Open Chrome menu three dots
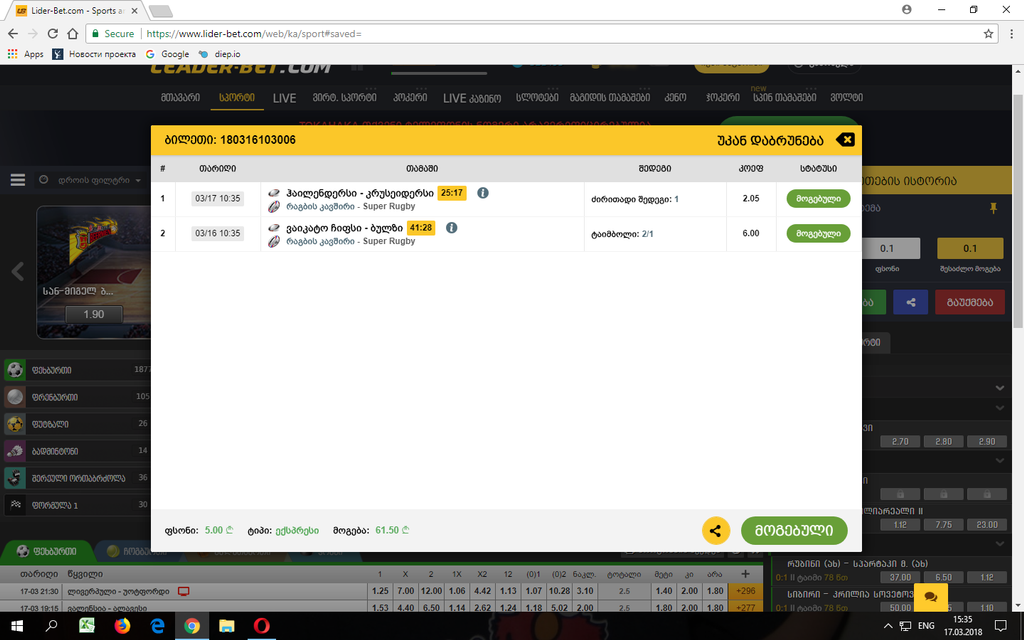This screenshot has width=1024, height=640. tap(1012, 33)
